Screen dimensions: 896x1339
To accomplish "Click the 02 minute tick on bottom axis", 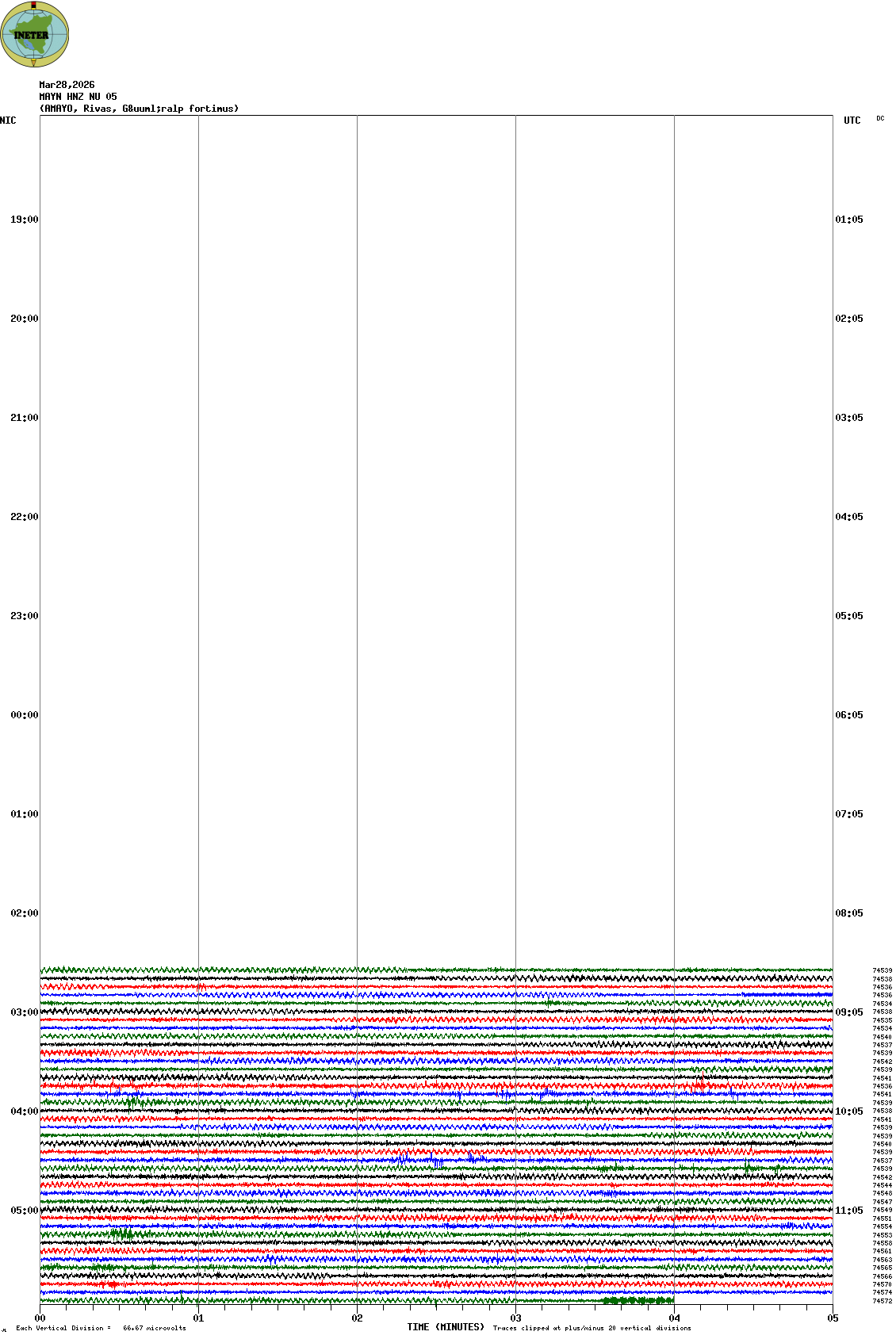I will (x=357, y=1318).
